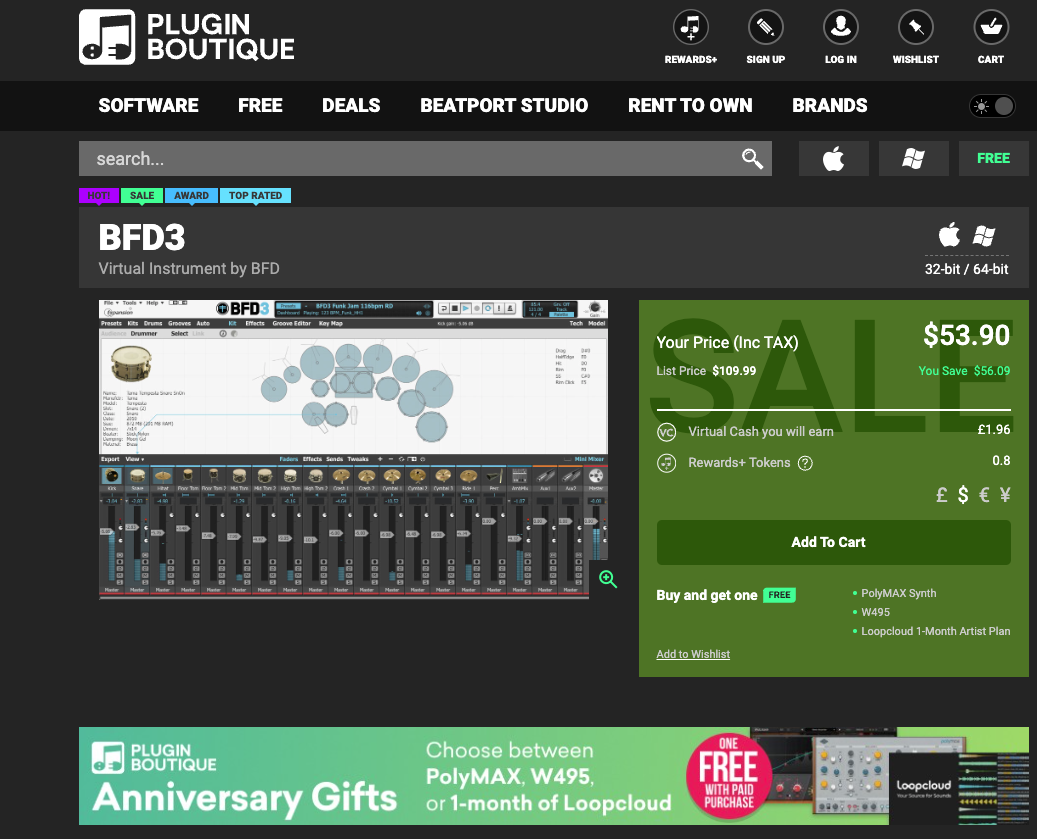The height and width of the screenshot is (839, 1037).
Task: Click the Virtual Cash £1.96 value
Action: click(993, 430)
